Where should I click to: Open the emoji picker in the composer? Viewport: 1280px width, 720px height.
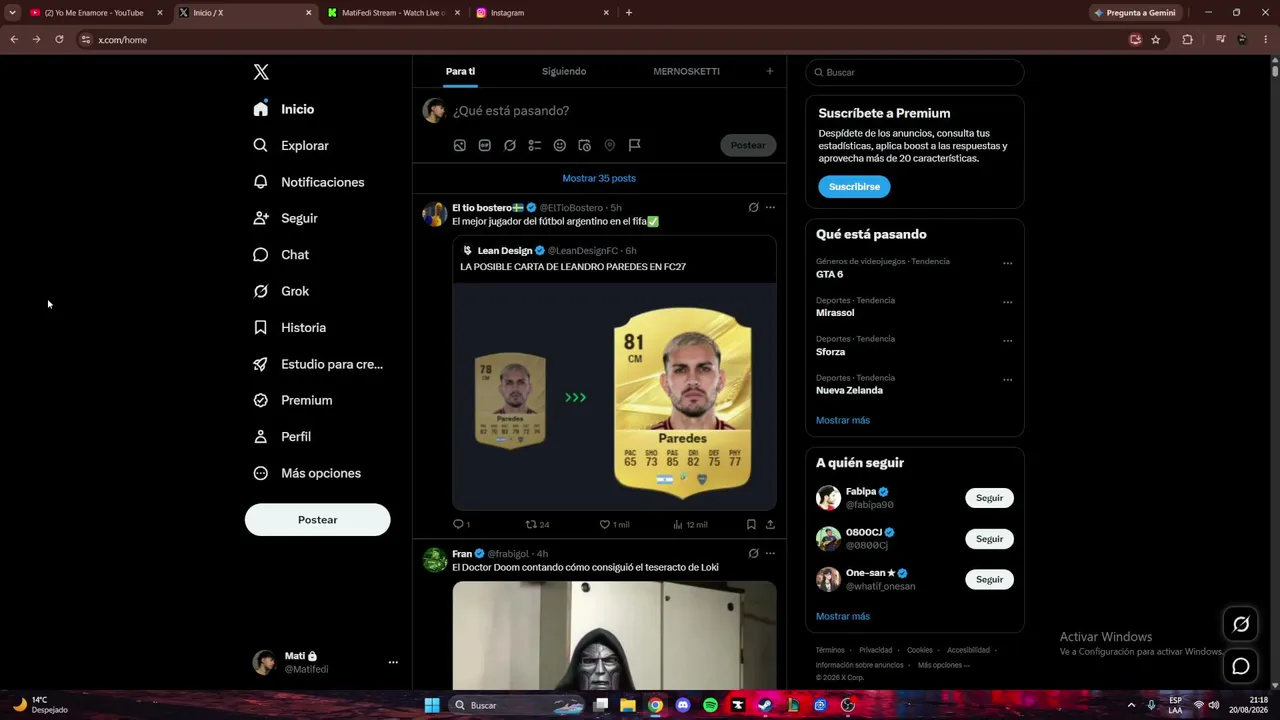560,145
